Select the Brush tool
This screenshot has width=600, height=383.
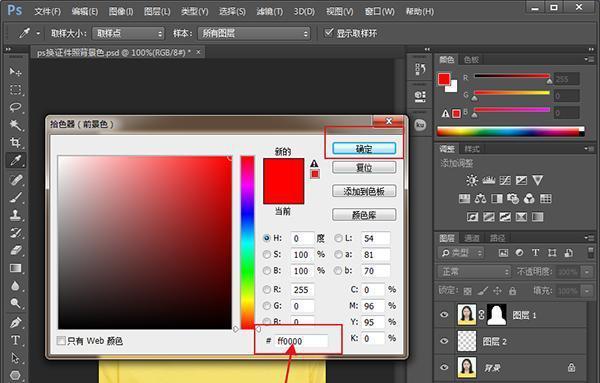pos(15,197)
